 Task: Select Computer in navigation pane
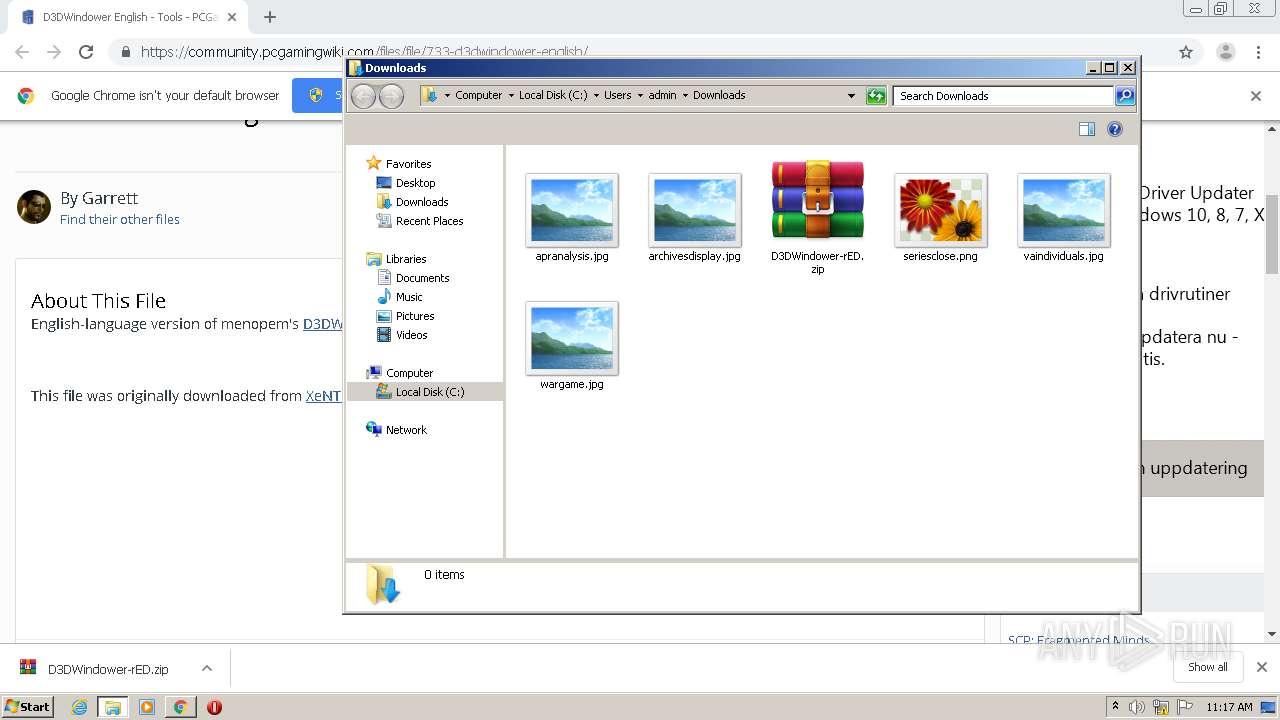tap(409, 373)
